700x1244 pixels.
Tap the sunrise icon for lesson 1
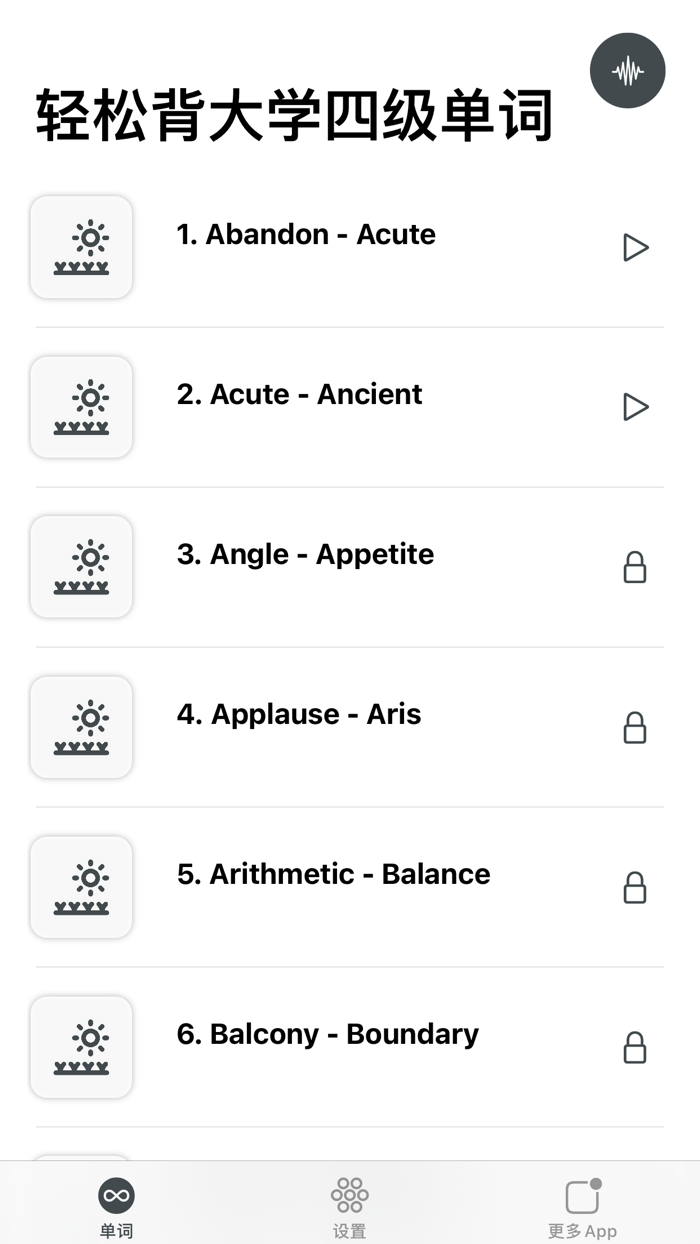pos(81,247)
